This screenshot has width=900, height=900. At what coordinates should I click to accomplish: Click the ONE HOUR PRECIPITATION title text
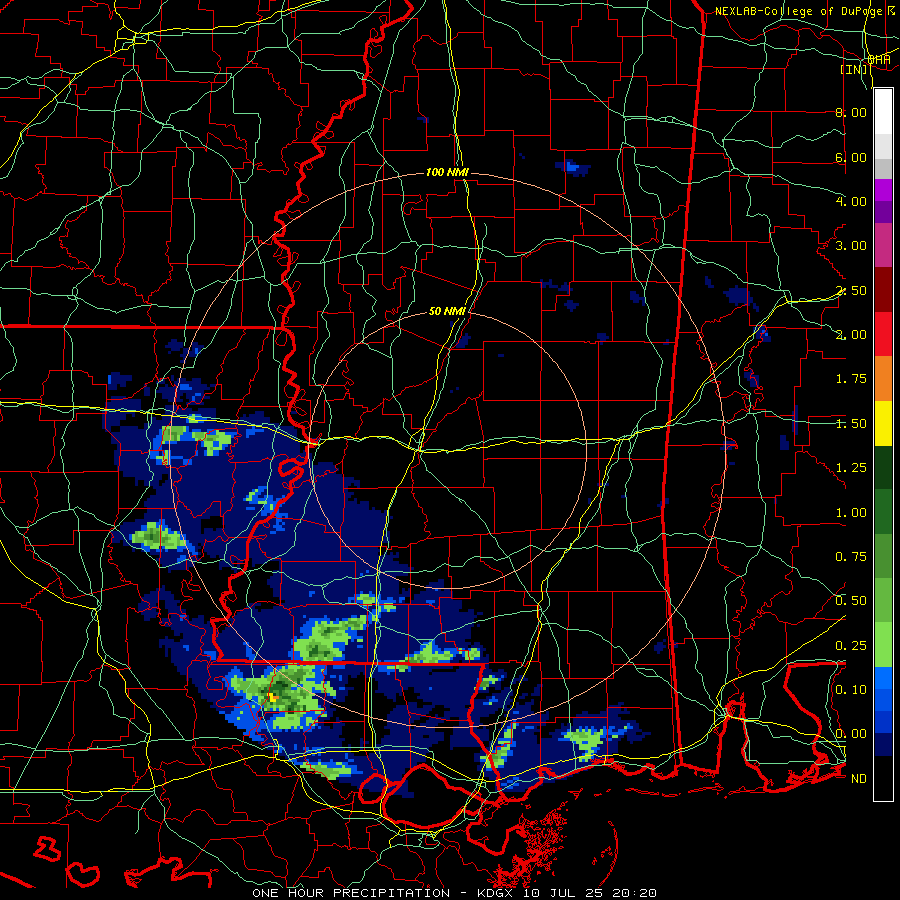click(351, 893)
